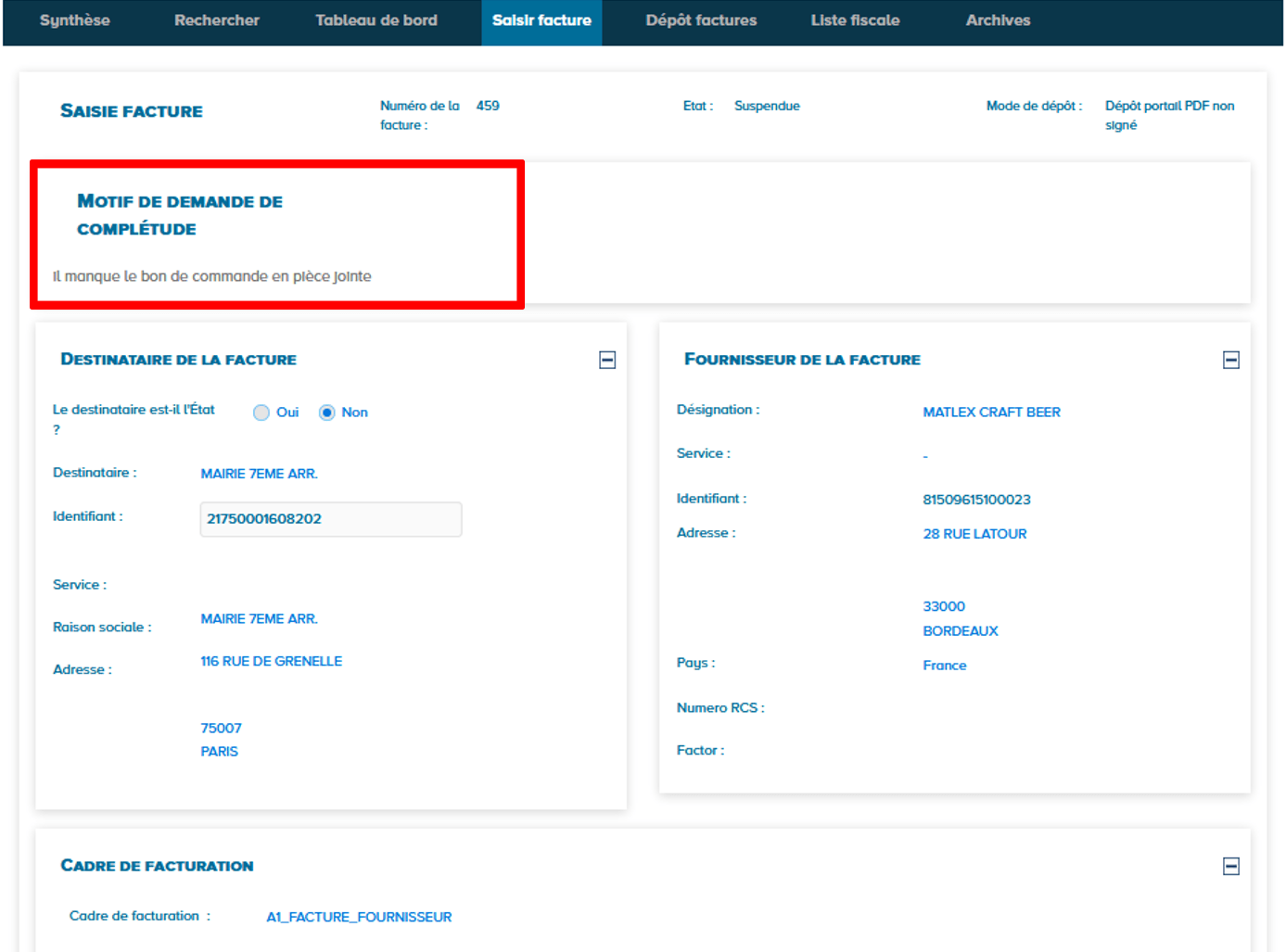Select Oui for destinataire est l'État
This screenshot has height=952, width=1286.
point(261,413)
